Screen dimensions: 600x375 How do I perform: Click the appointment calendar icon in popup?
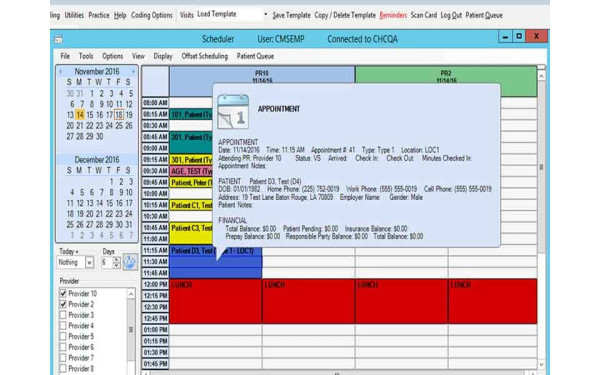(233, 111)
